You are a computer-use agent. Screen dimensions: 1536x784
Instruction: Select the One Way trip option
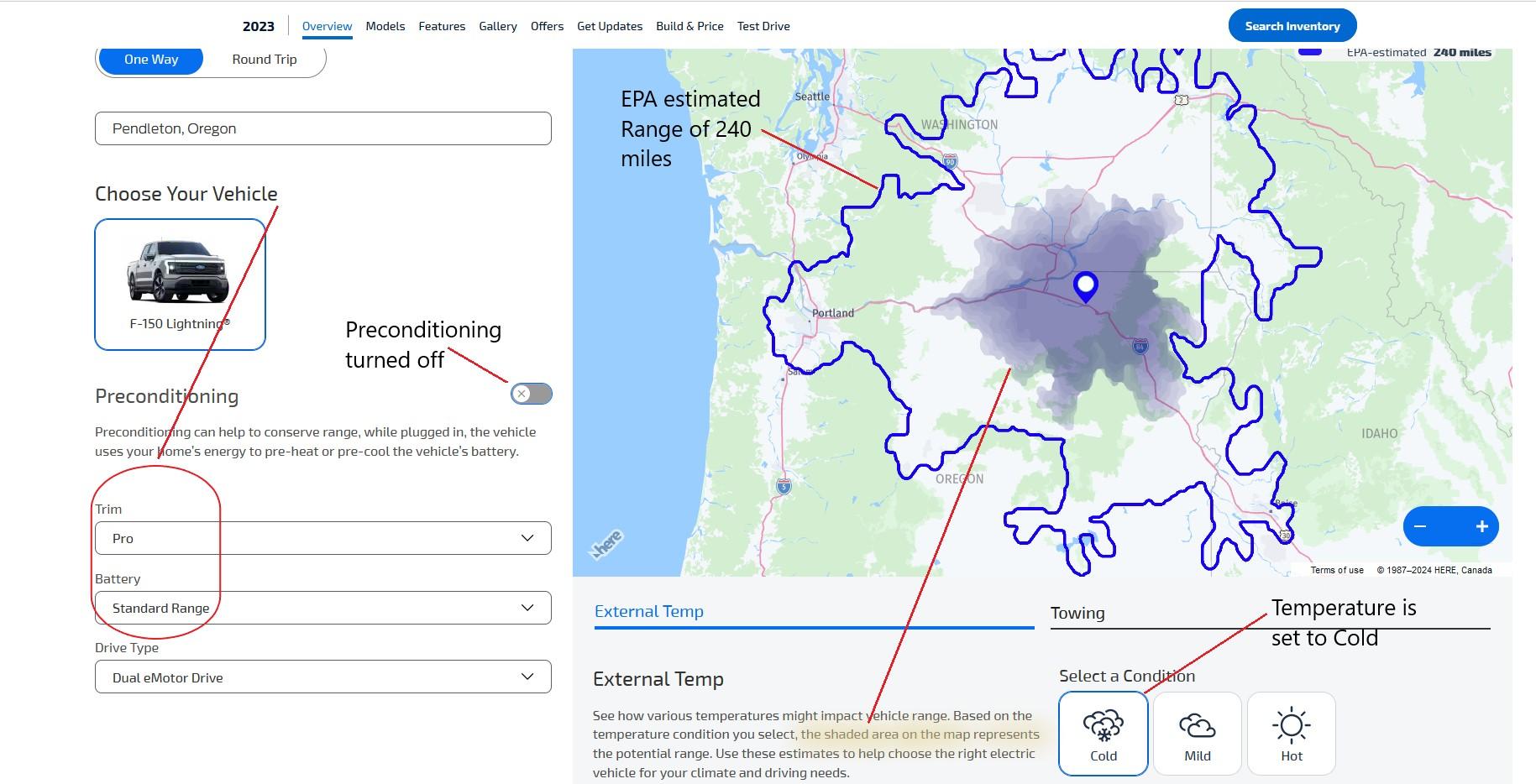coord(151,60)
